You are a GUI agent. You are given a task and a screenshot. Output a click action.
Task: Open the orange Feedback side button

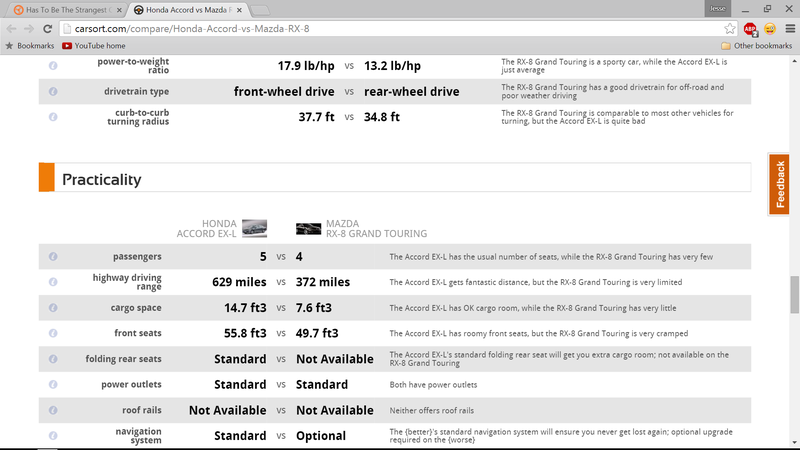tap(779, 184)
